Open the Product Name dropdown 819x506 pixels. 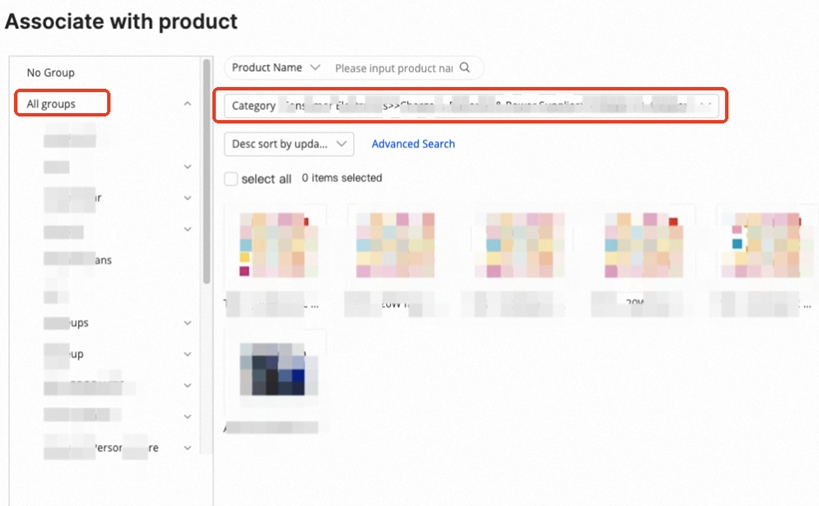pyautogui.click(x=276, y=68)
